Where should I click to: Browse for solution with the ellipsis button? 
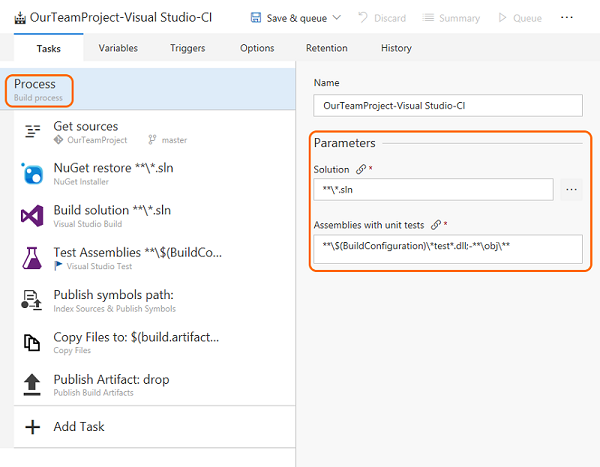571,189
